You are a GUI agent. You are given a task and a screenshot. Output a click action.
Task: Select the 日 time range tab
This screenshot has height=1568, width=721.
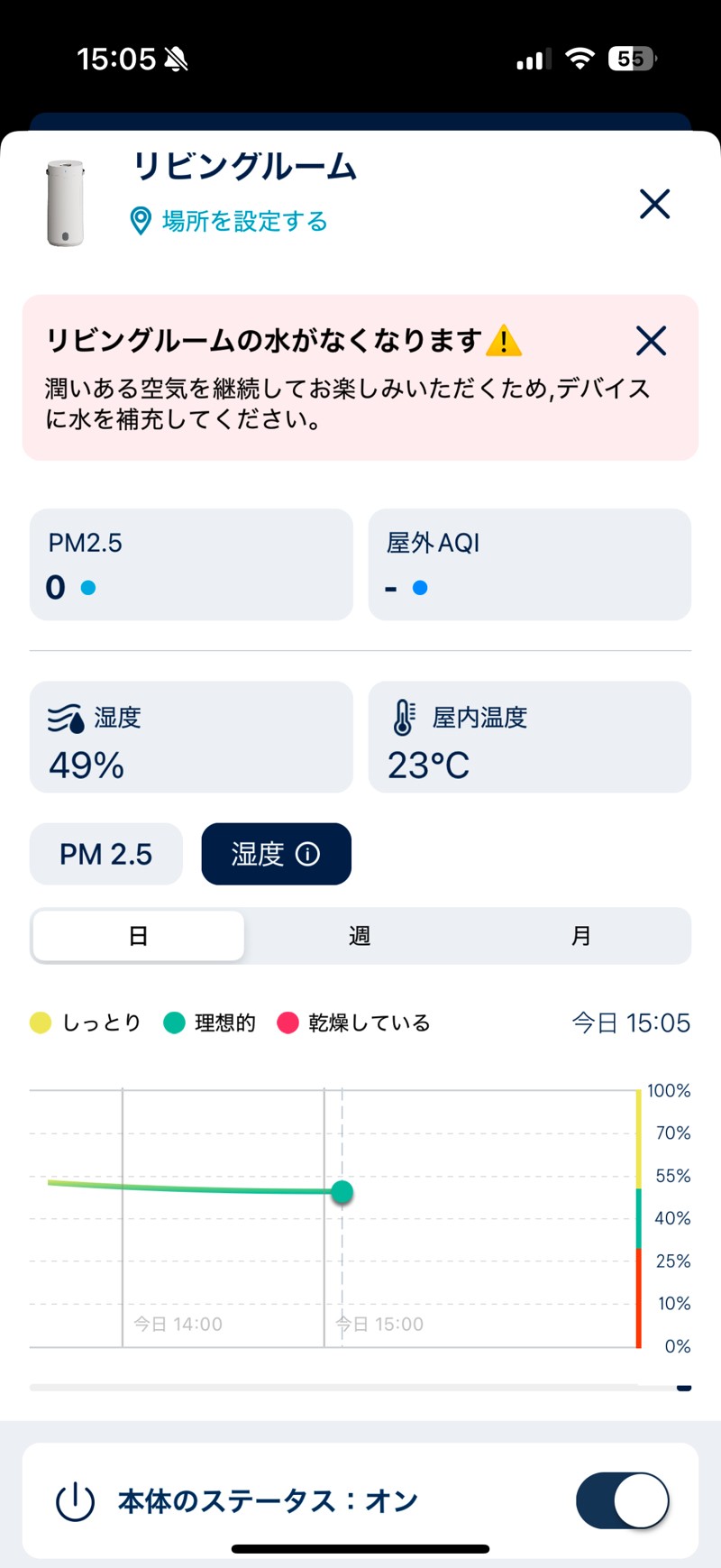138,936
